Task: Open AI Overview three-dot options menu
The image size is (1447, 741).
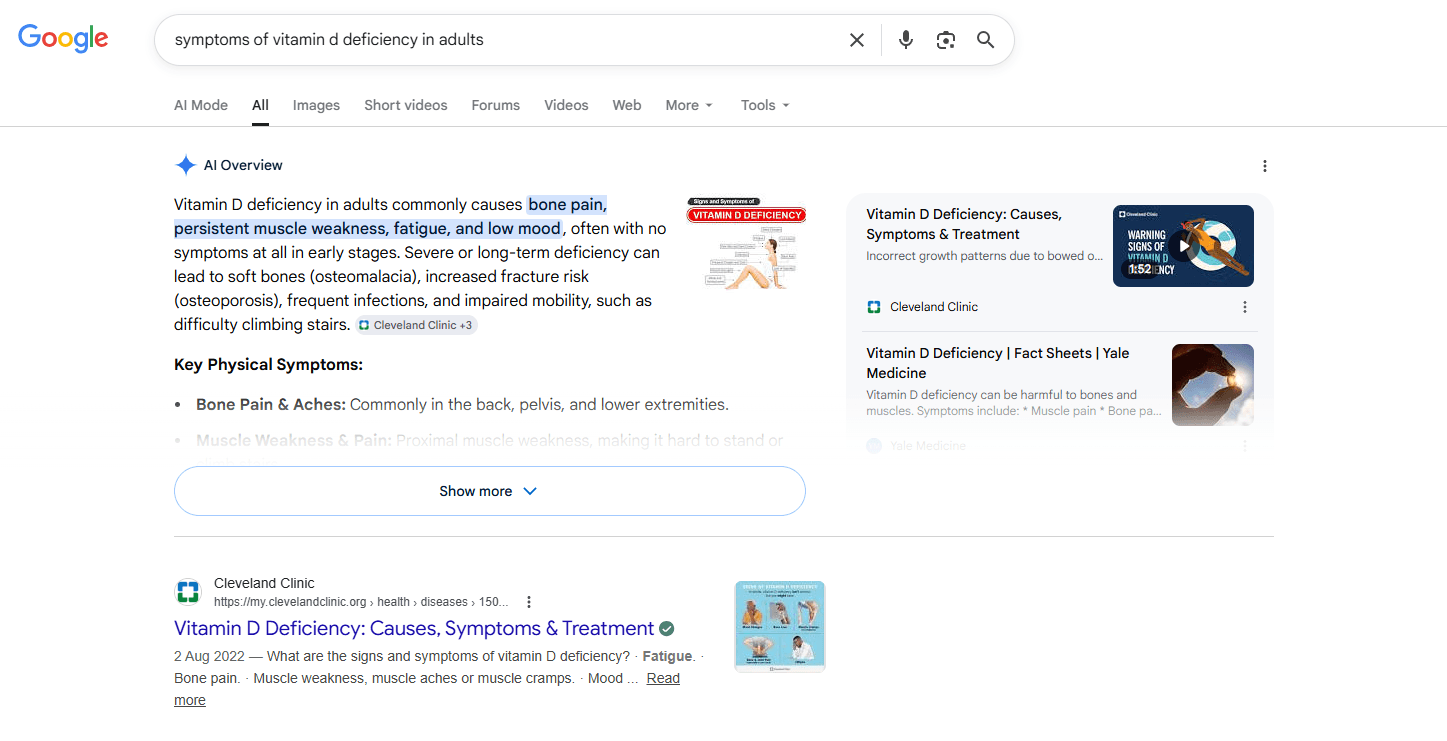Action: coord(1265,166)
